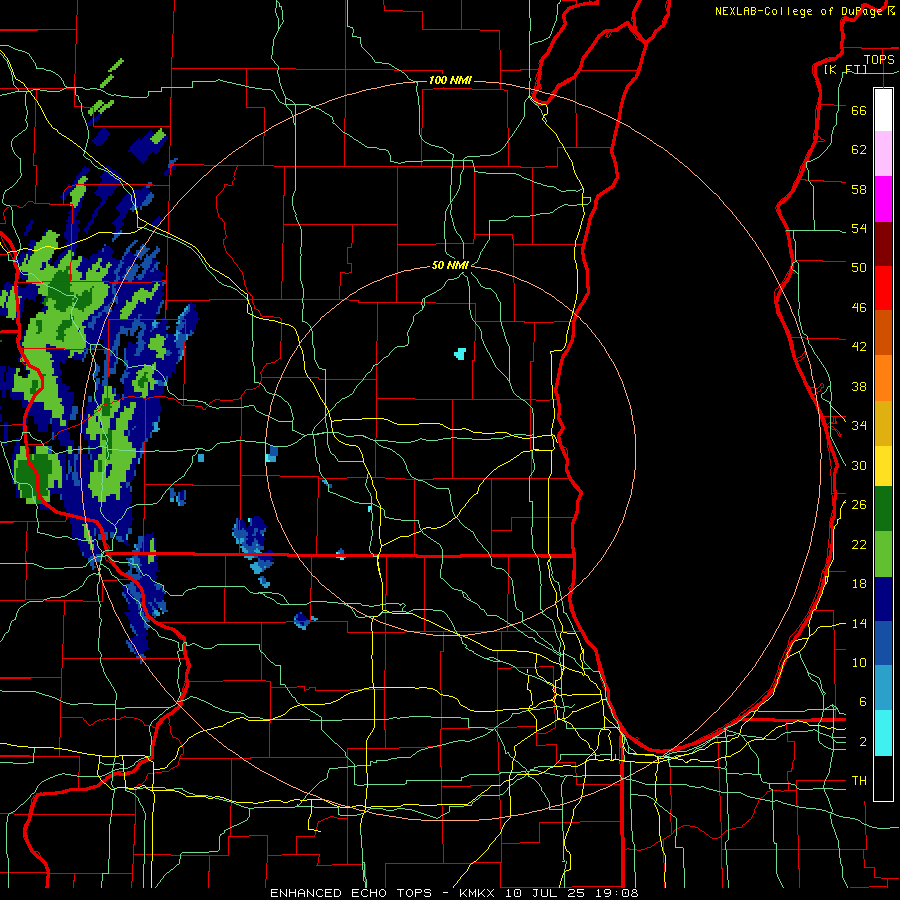Click the "KMKX" radar site identifier
The height and width of the screenshot is (900, 900).
[479, 893]
